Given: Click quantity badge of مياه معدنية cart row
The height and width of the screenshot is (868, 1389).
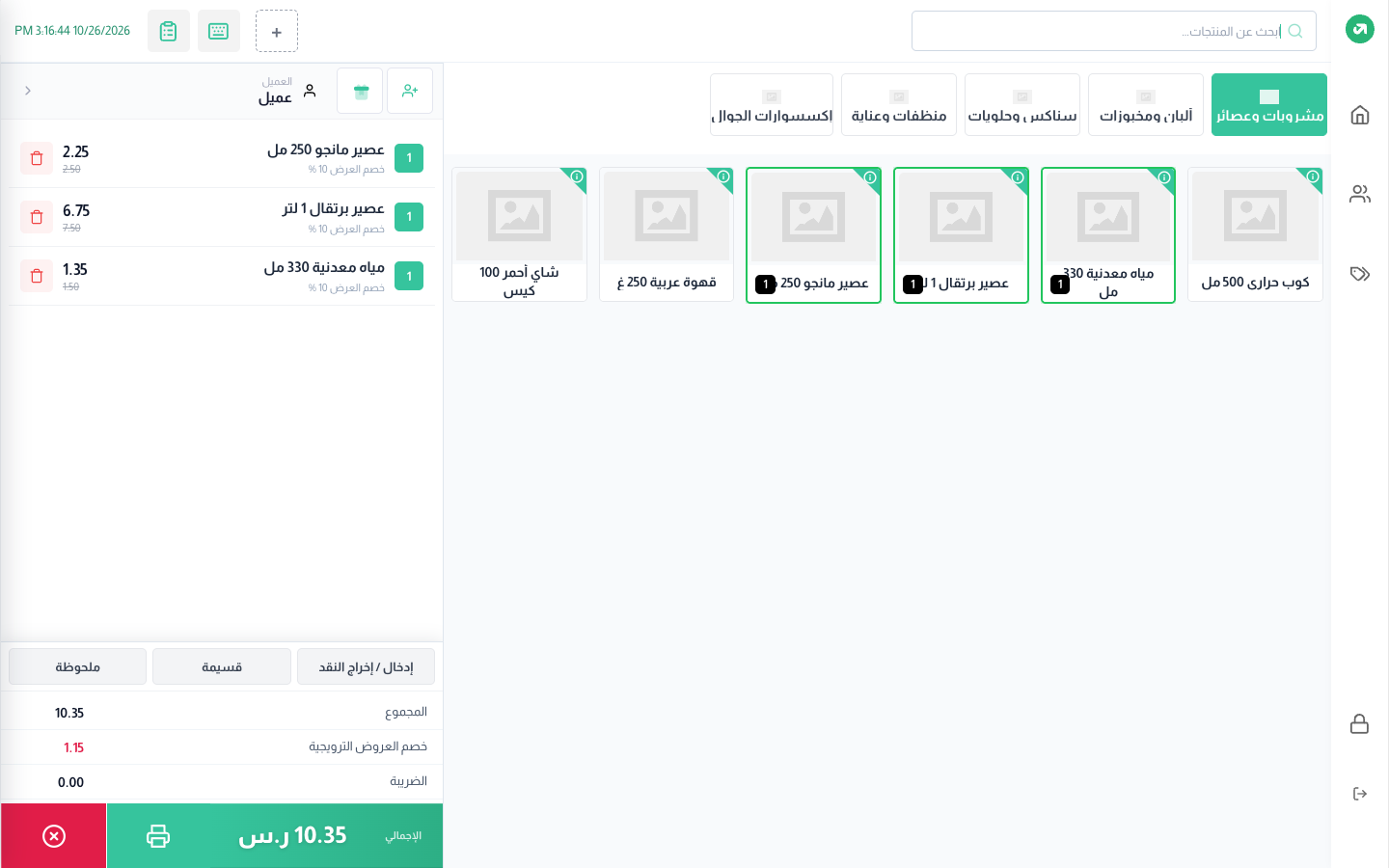Looking at the screenshot, I should (x=409, y=276).
